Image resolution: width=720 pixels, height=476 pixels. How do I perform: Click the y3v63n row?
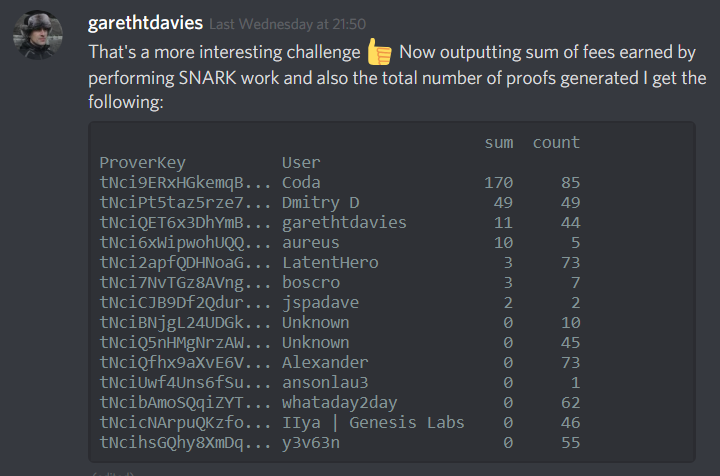tap(340, 442)
